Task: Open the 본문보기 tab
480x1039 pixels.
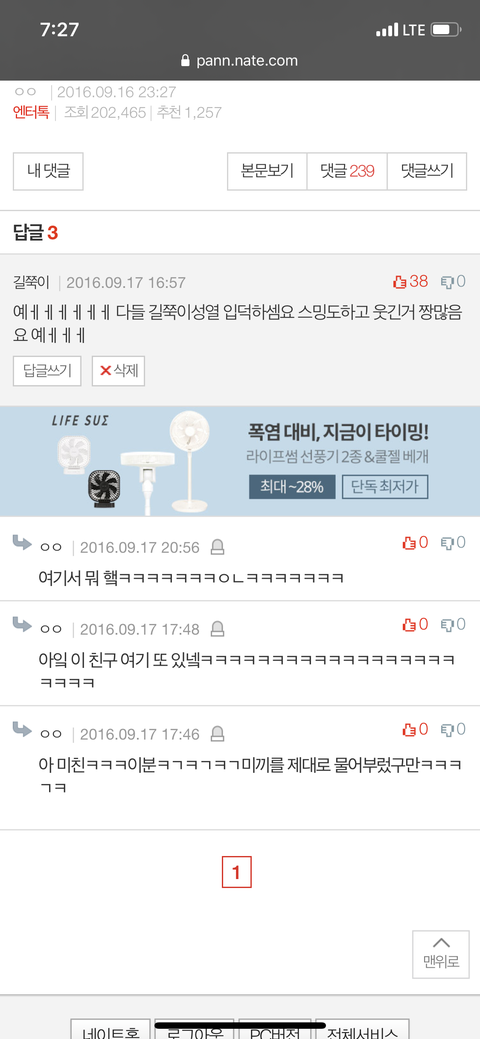Action: [267, 171]
